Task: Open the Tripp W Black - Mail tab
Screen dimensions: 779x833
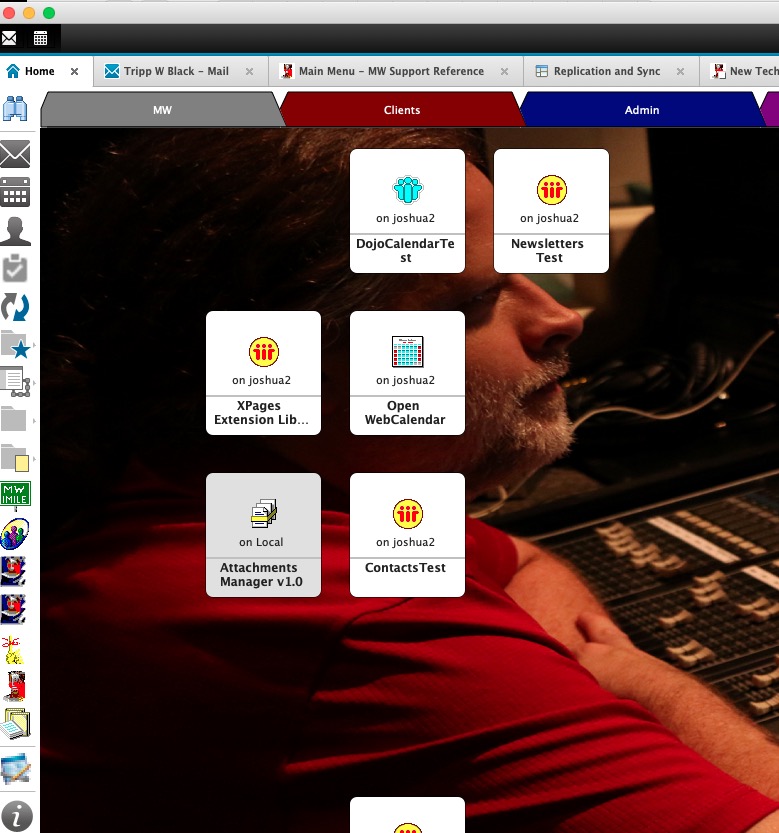Action: coord(176,72)
